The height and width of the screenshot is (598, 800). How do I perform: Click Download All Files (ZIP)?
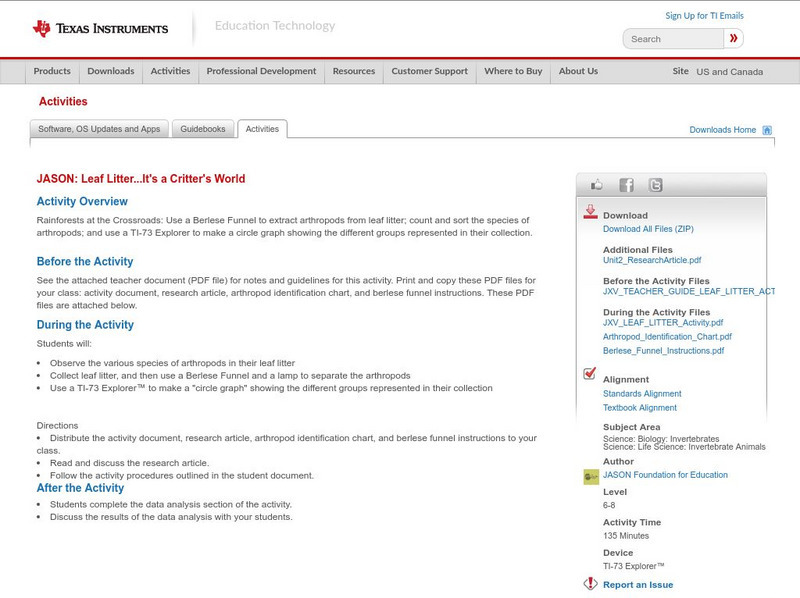pos(648,229)
